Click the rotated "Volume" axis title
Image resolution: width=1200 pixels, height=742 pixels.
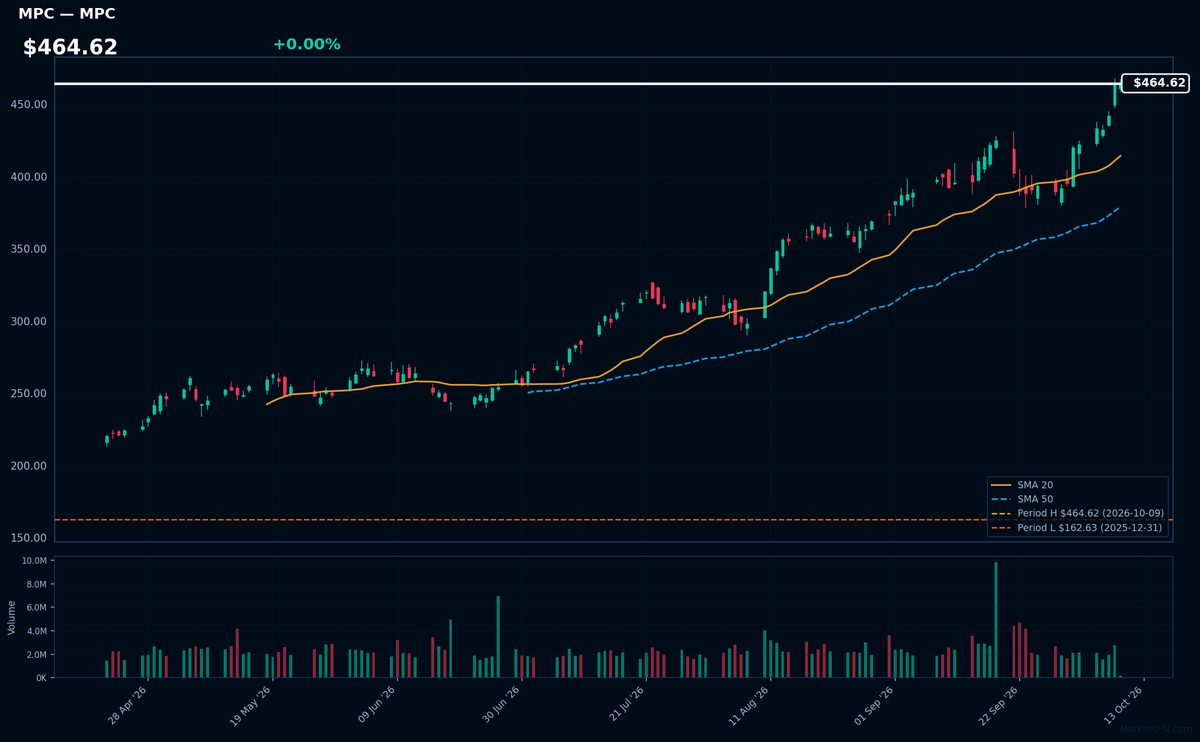[12, 617]
